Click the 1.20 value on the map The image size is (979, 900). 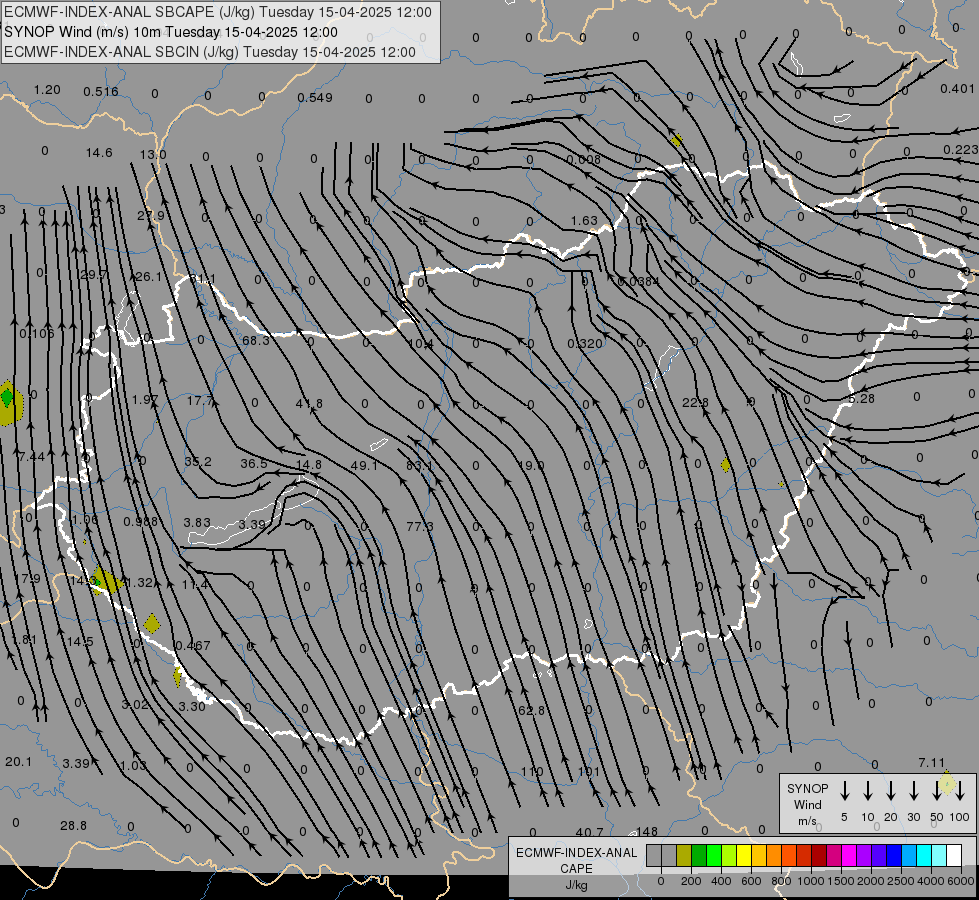(47, 89)
